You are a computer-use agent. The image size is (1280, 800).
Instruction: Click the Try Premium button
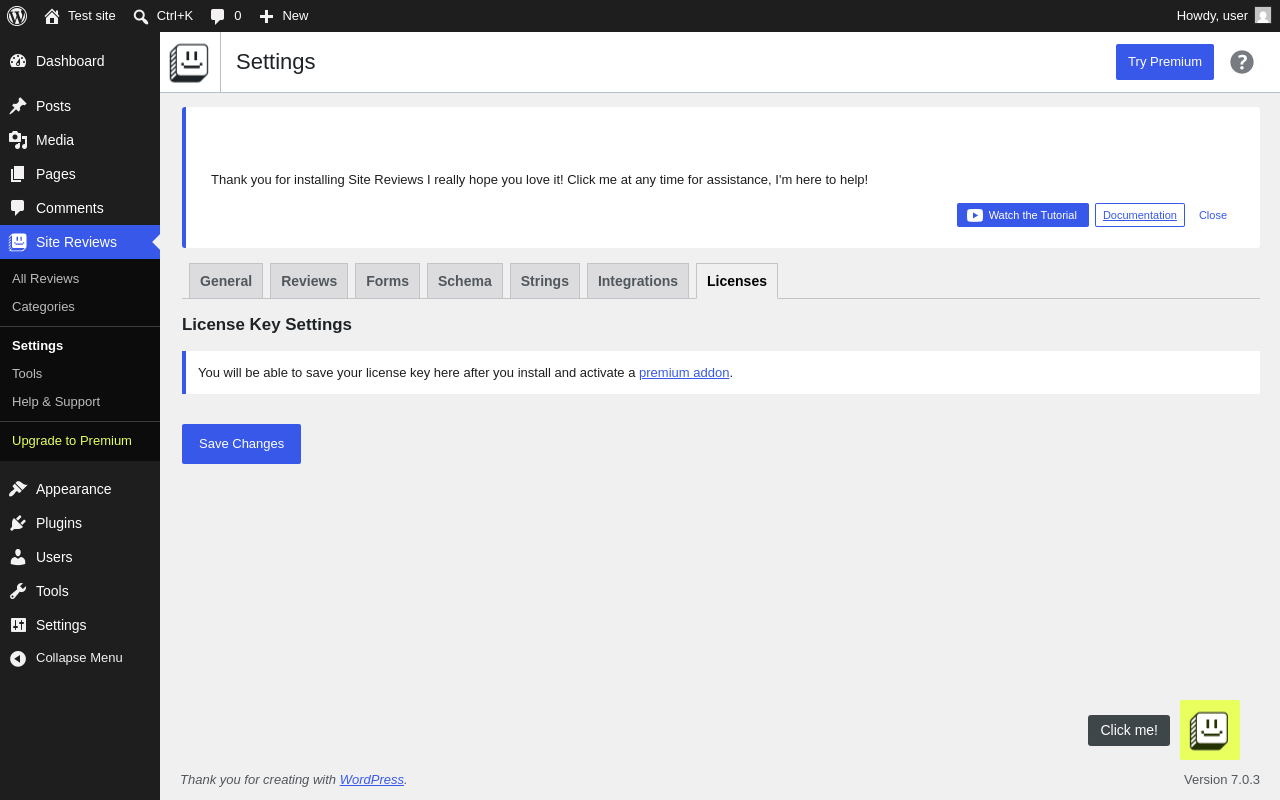click(x=1165, y=62)
